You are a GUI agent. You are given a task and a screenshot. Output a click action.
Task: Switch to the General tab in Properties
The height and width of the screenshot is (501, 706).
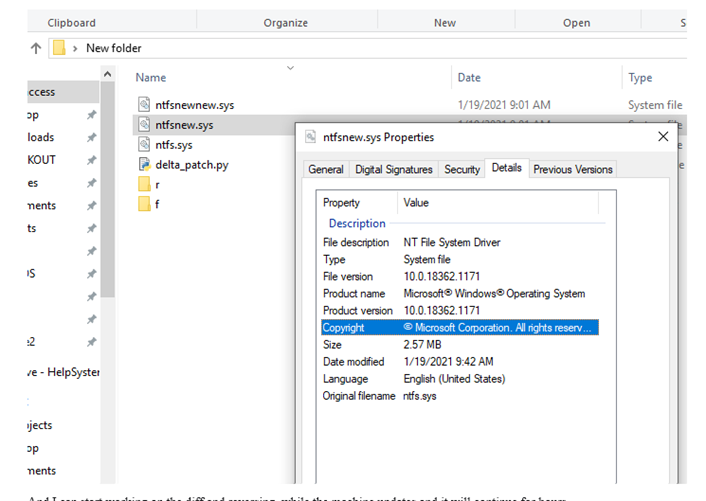326,169
